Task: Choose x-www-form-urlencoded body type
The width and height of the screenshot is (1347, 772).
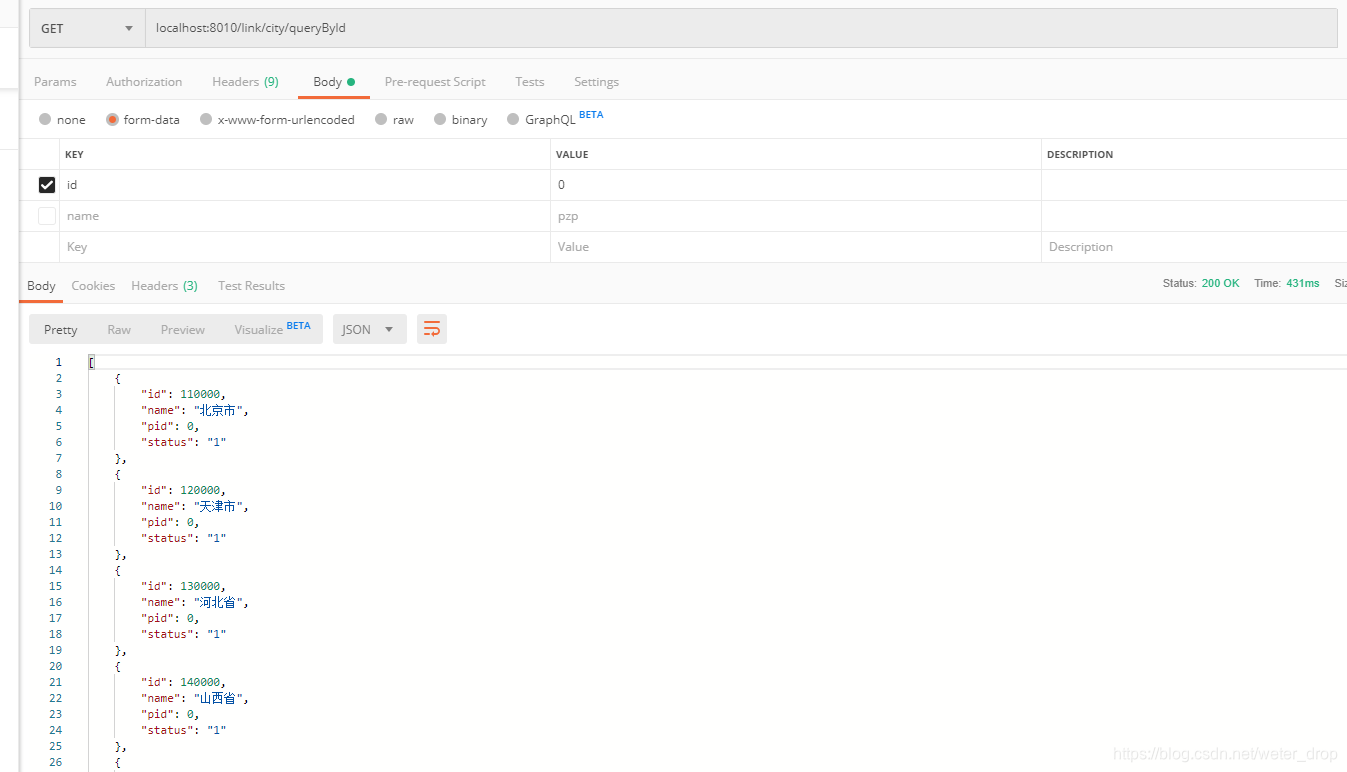Action: [x=206, y=119]
